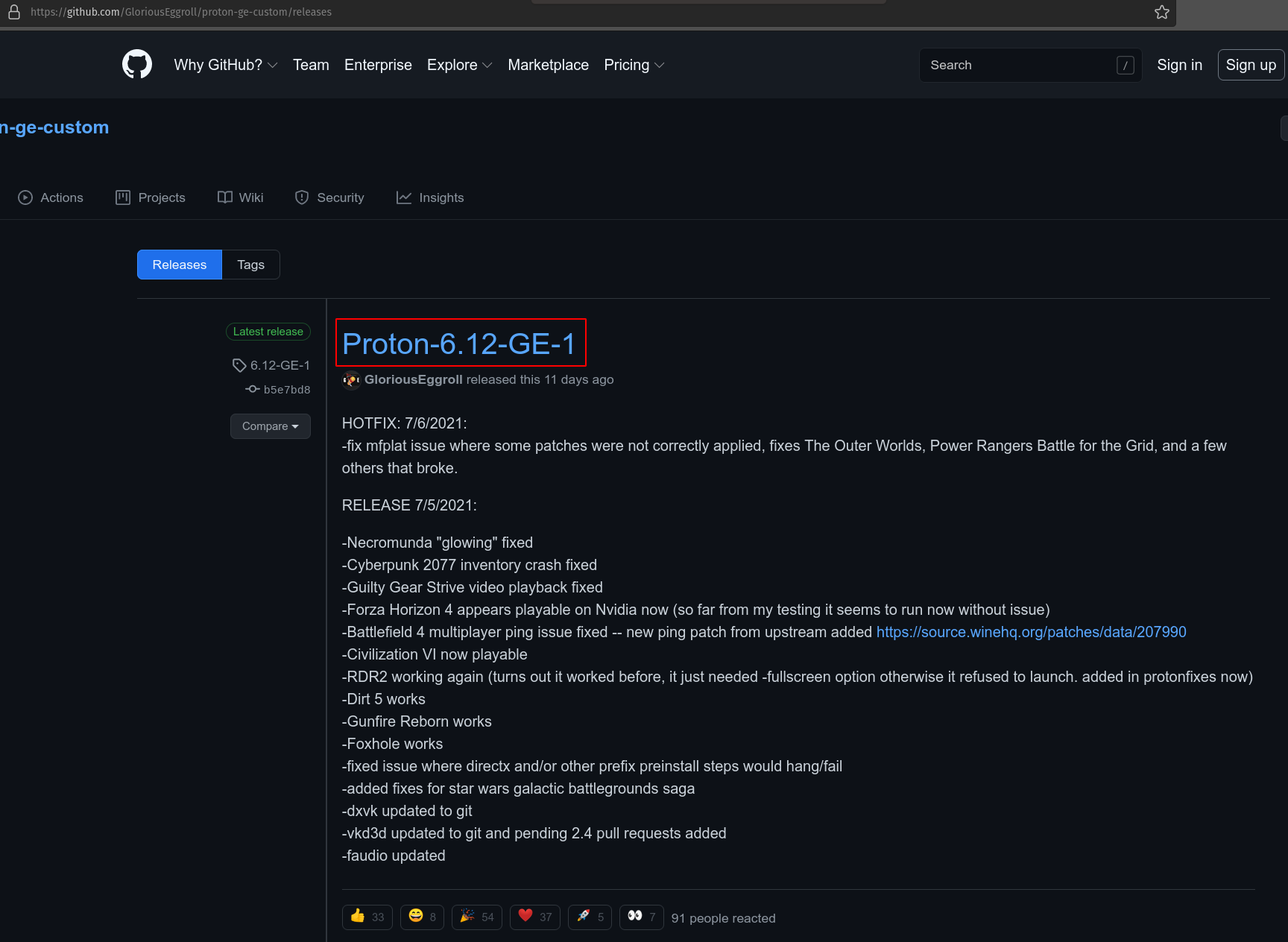Viewport: 1288px width, 942px height.
Task: Click the eyes reaction
Action: (x=642, y=917)
